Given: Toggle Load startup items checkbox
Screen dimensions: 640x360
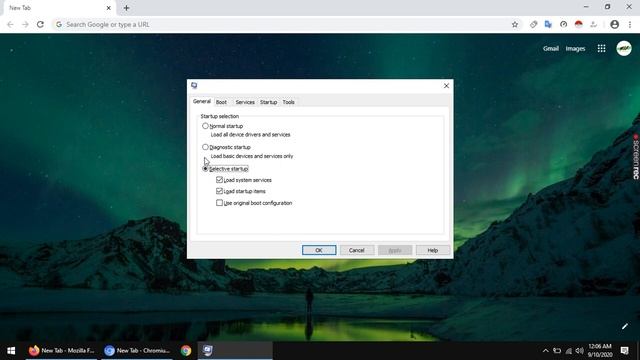Looking at the screenshot, I should pos(219,191).
